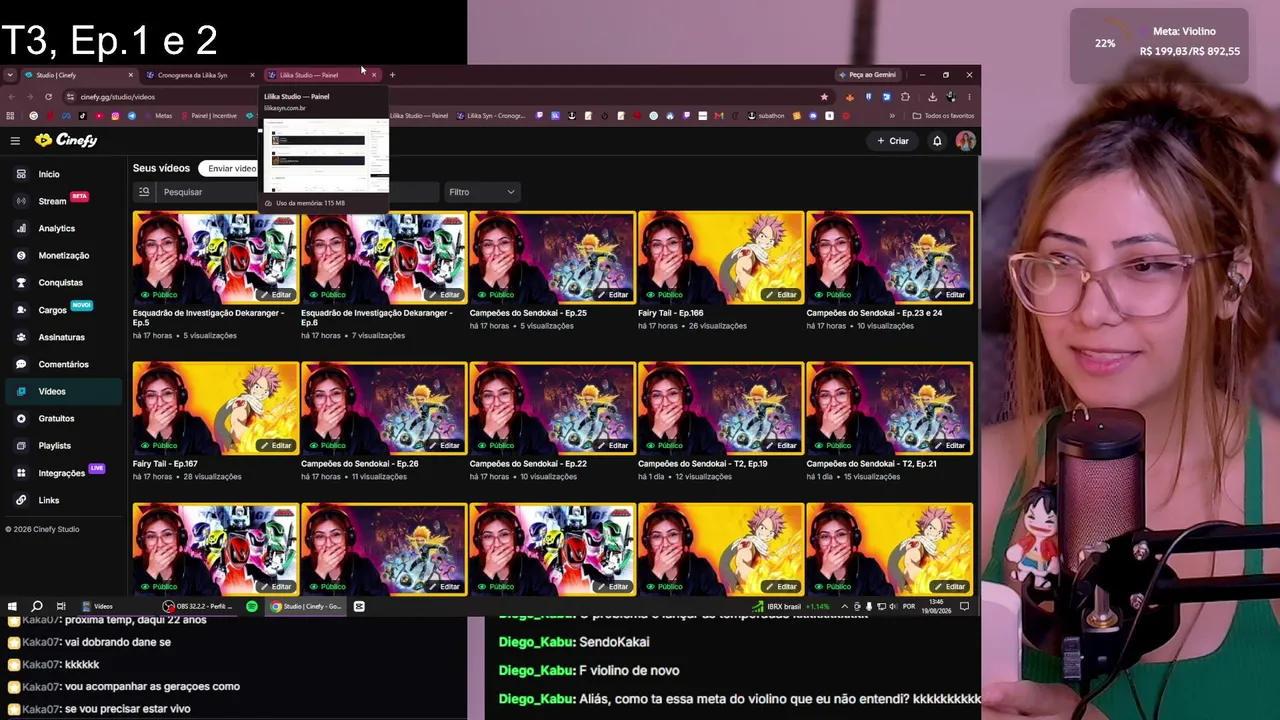Click the Criar button
The image size is (1280, 720).
click(892, 141)
